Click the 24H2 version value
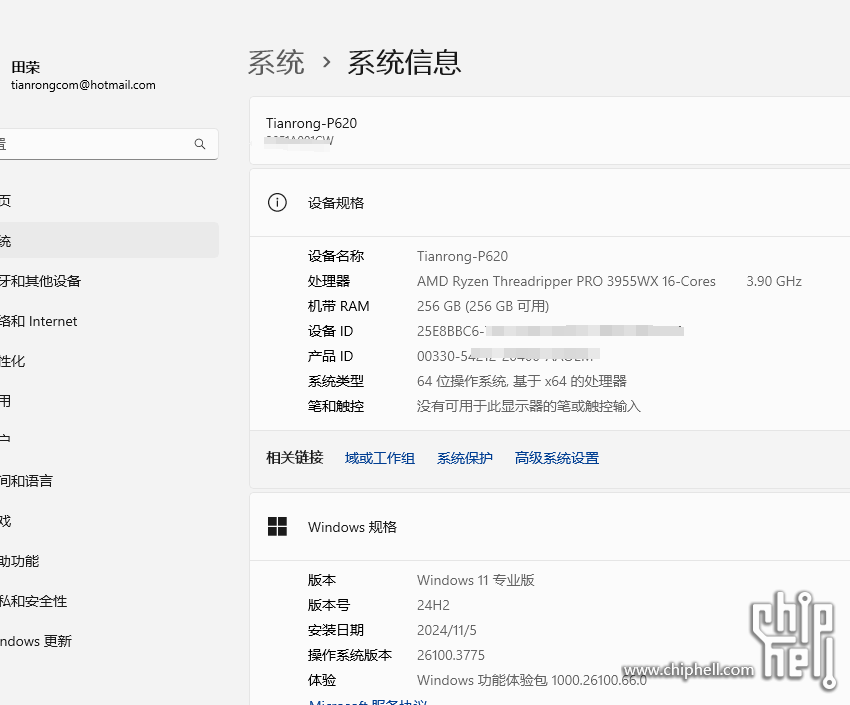Screen dimensions: 850x705 433,605
